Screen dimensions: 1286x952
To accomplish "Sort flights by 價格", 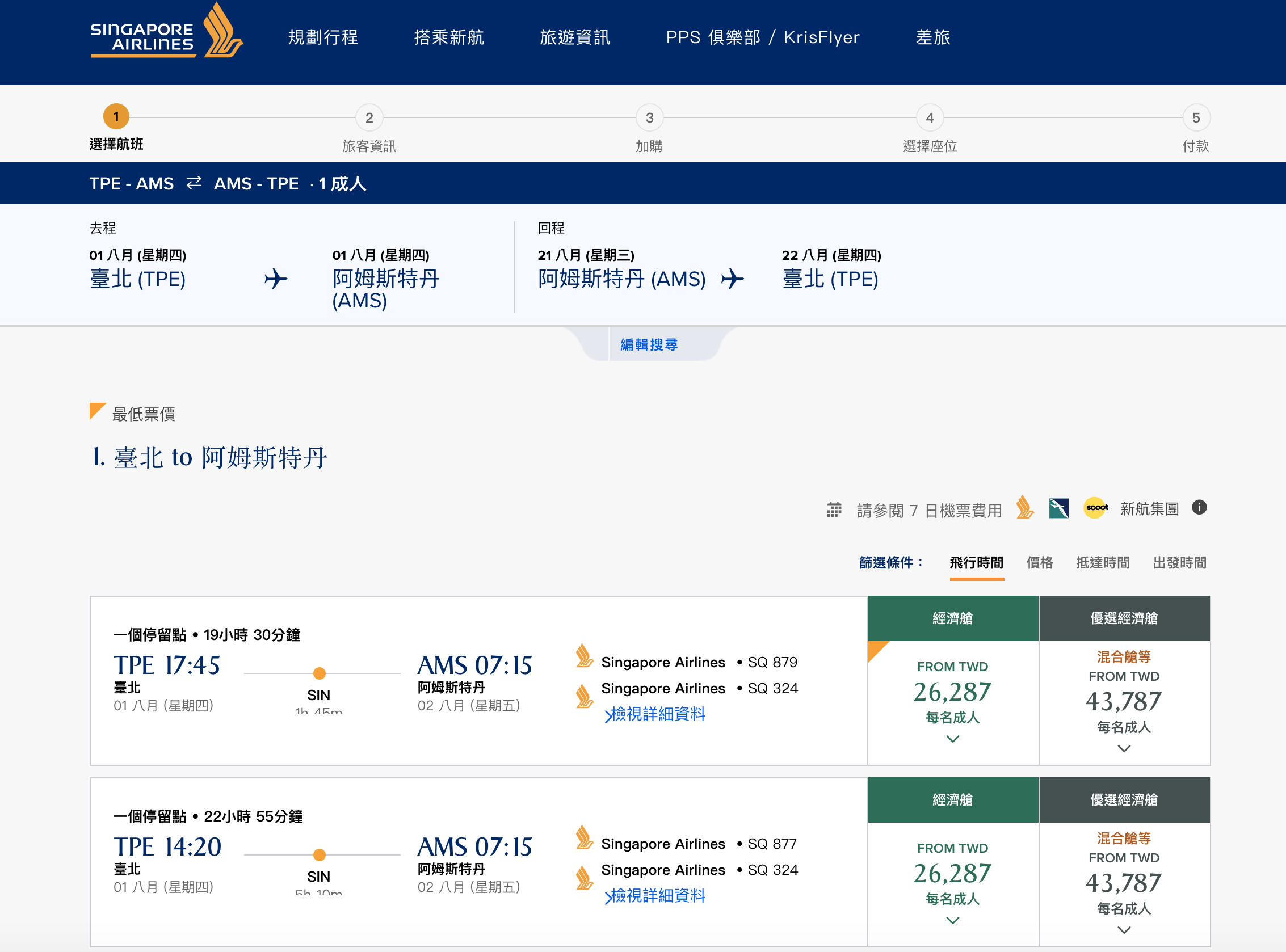I will [x=1040, y=562].
